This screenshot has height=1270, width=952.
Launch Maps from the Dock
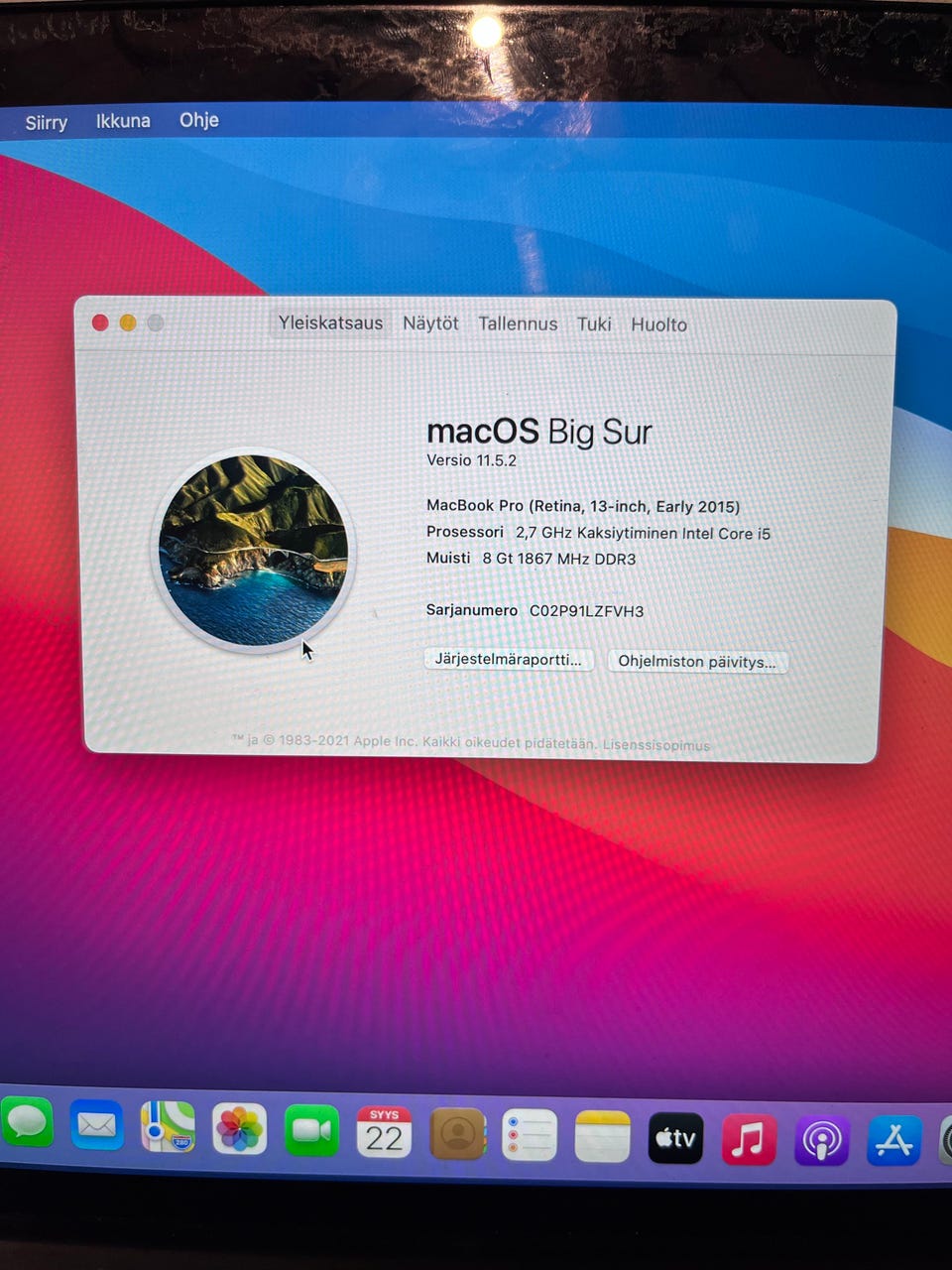168,1127
